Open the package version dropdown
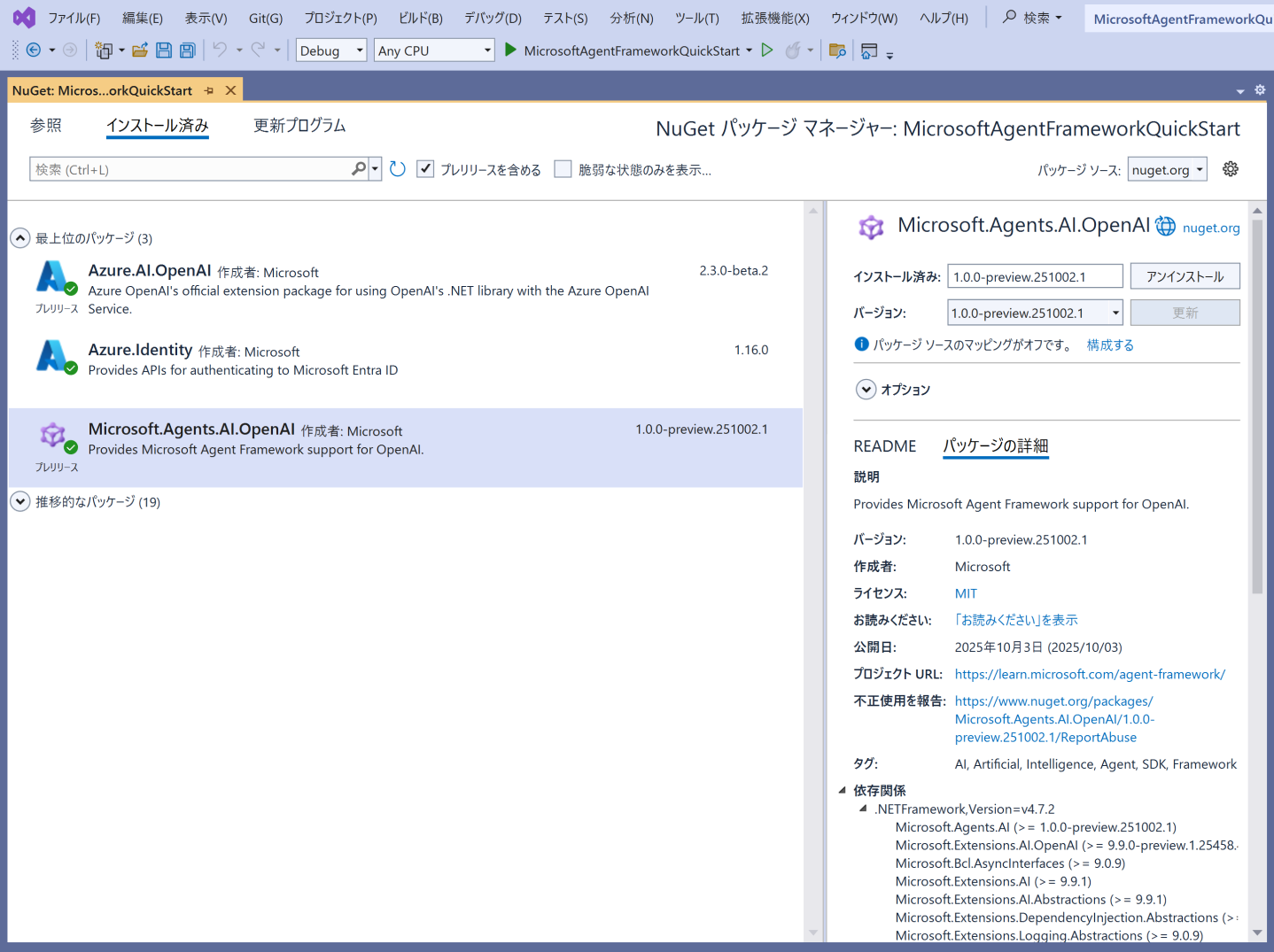This screenshot has width=1274, height=952. coord(1115,313)
